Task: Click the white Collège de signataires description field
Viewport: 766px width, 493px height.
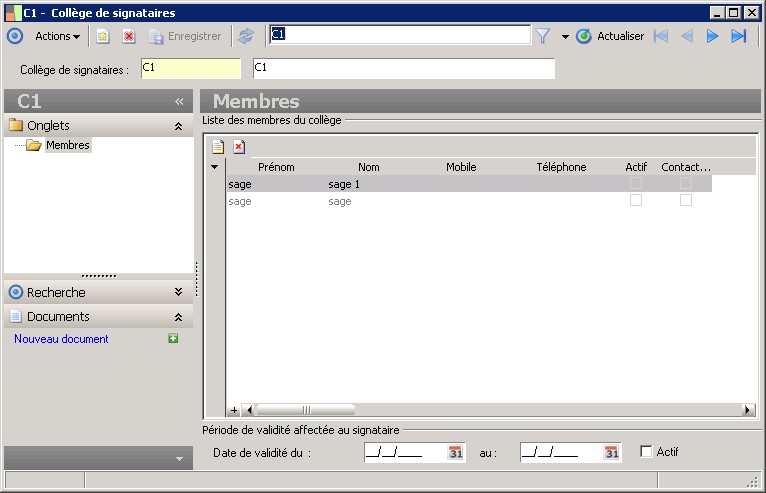Action: [x=404, y=68]
